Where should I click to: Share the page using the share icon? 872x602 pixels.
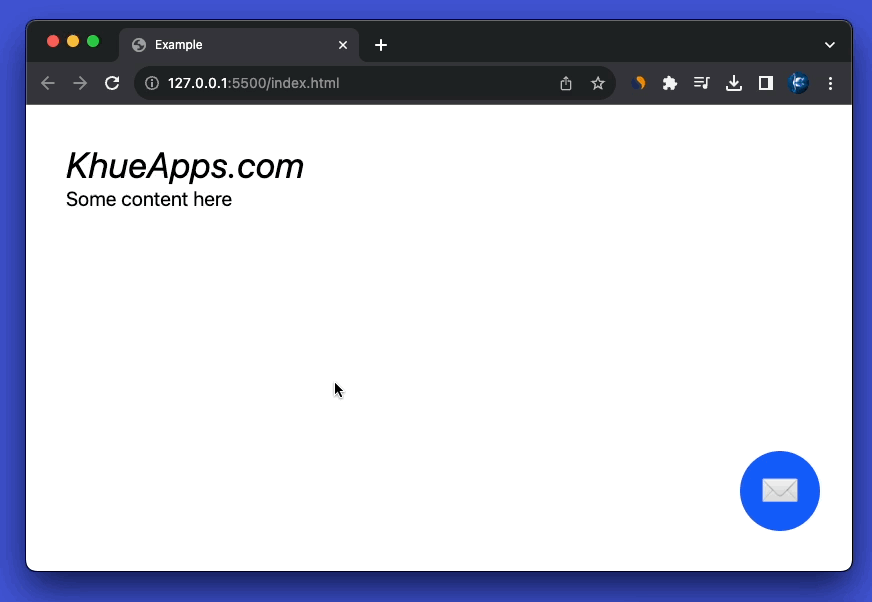coord(566,83)
